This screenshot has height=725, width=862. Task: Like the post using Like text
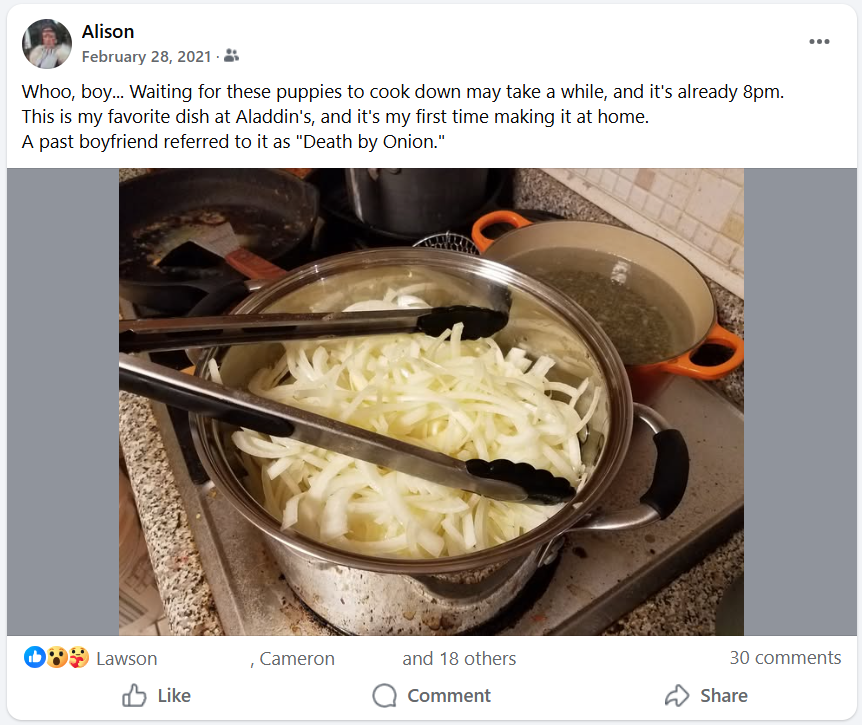174,696
